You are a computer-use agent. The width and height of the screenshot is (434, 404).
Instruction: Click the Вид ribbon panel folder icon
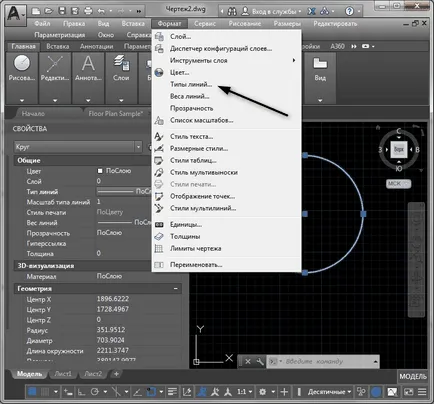click(x=320, y=63)
